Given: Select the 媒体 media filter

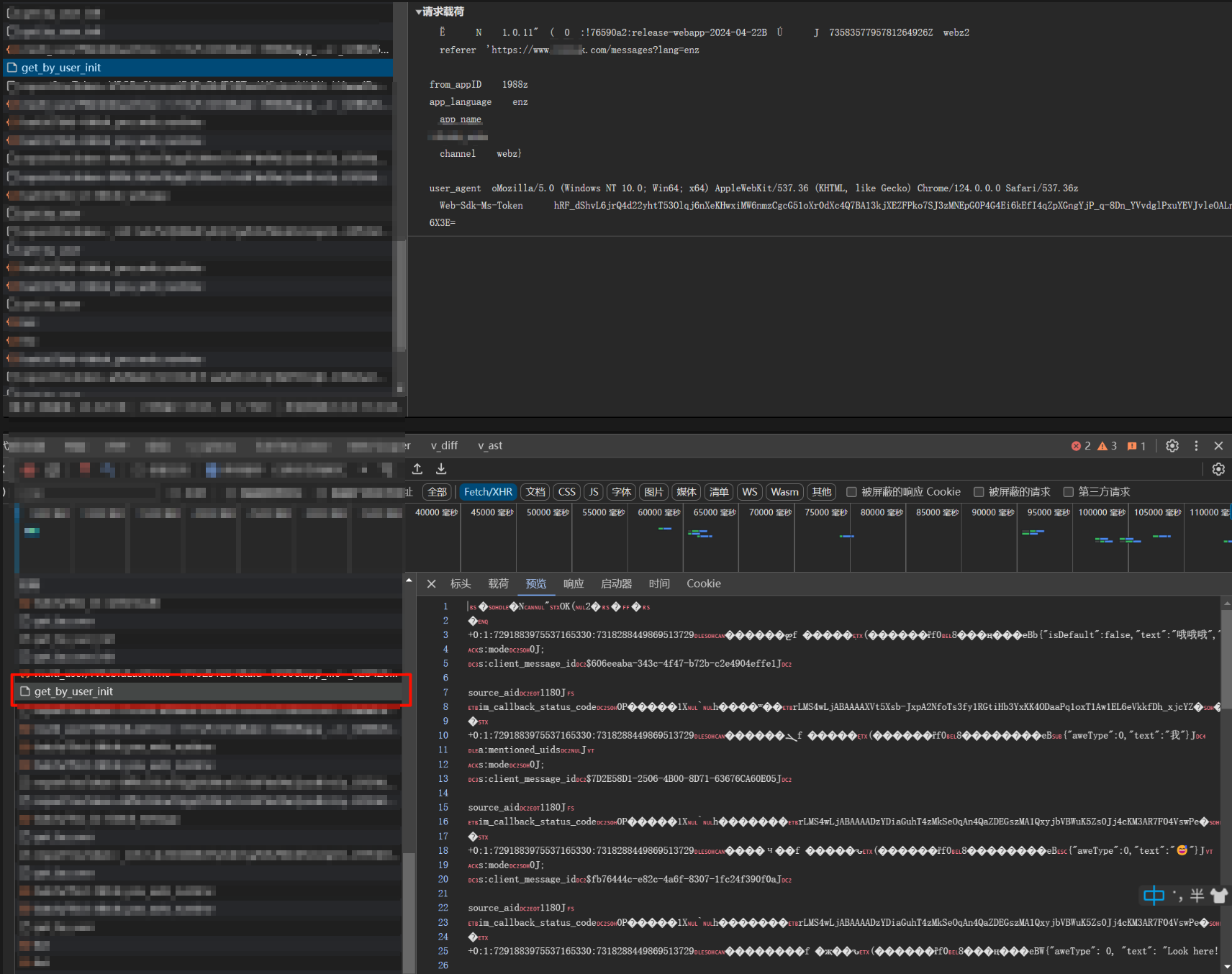Looking at the screenshot, I should [687, 492].
